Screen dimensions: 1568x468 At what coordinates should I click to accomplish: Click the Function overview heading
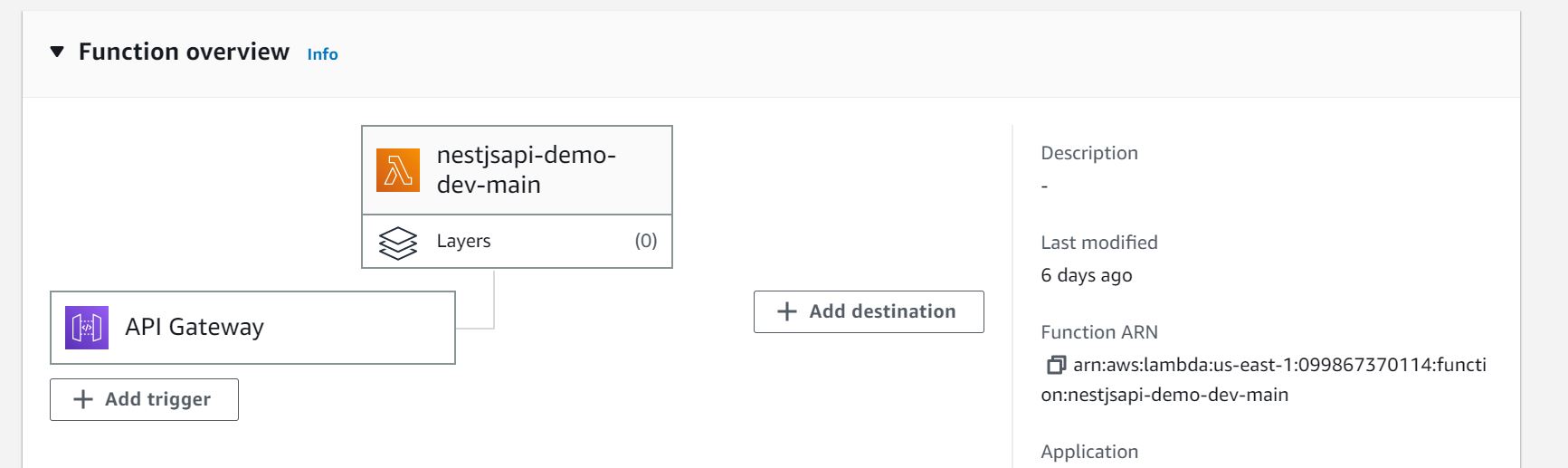(x=184, y=52)
